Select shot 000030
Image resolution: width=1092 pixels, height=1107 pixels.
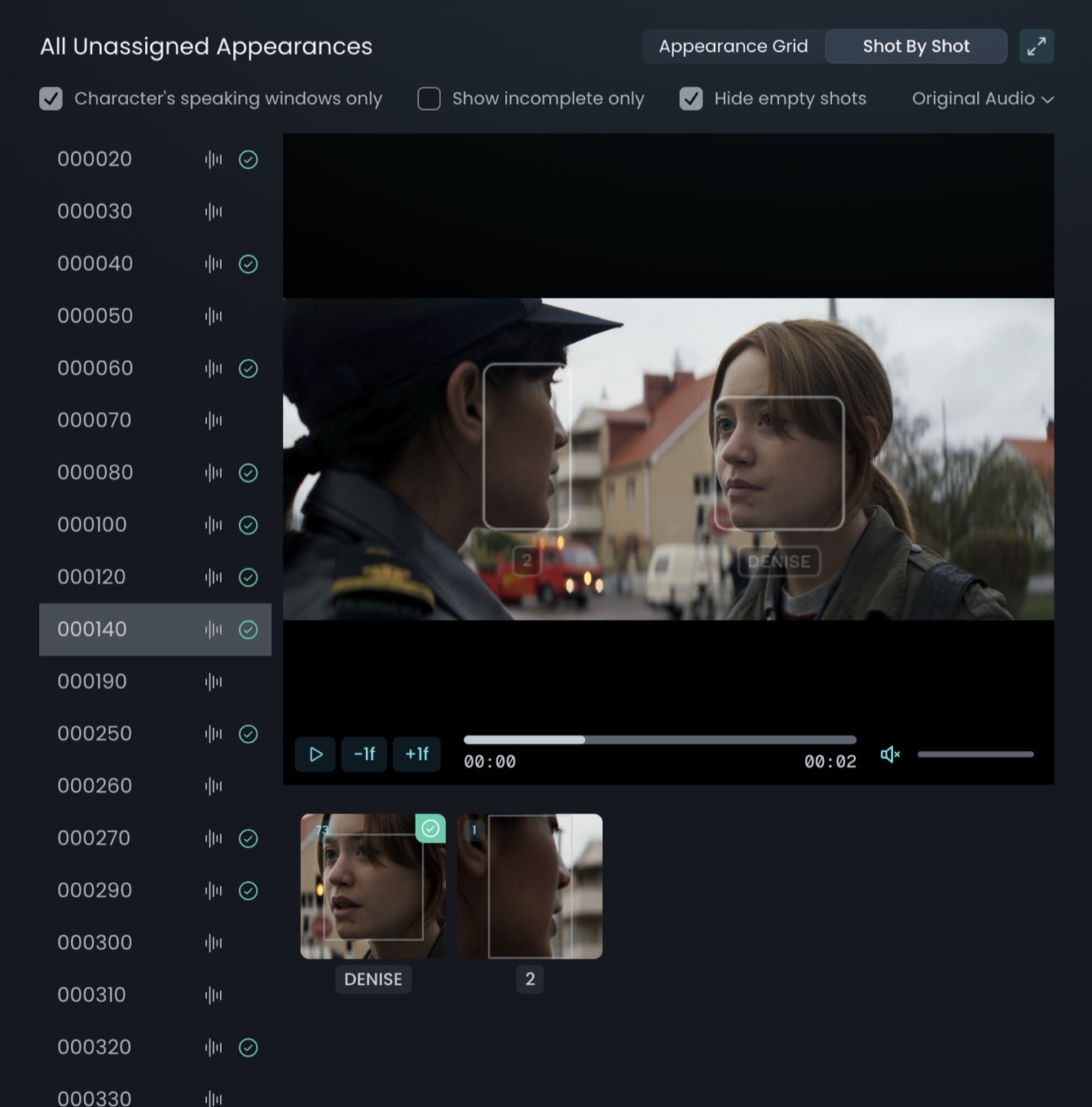pos(155,211)
